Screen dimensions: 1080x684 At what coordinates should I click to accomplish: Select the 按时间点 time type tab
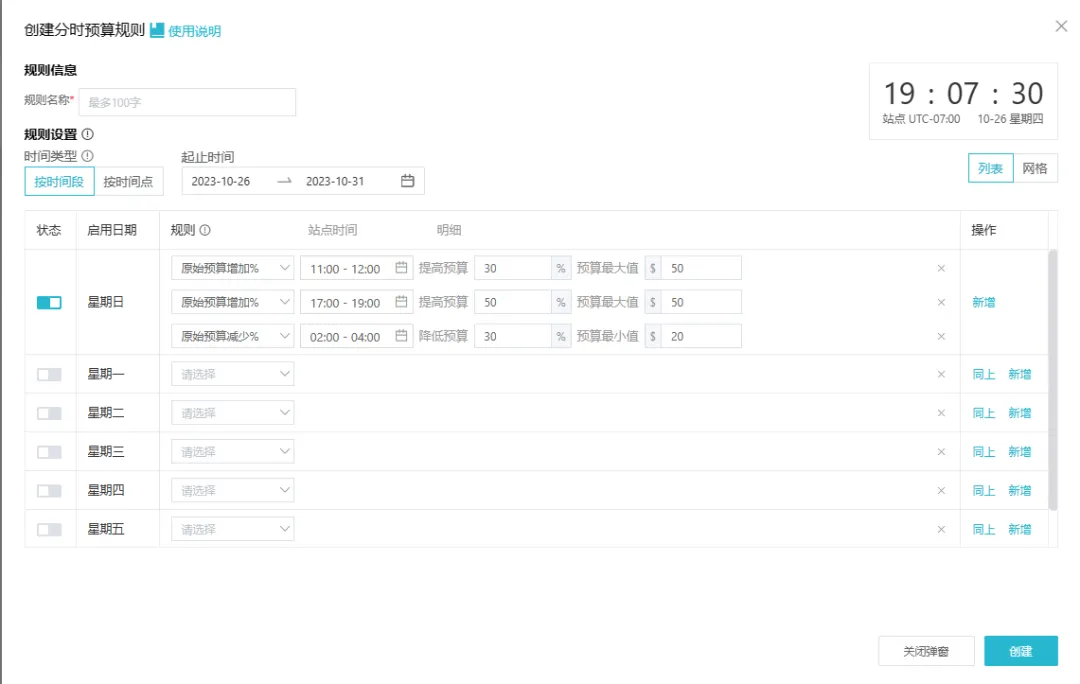click(x=129, y=182)
